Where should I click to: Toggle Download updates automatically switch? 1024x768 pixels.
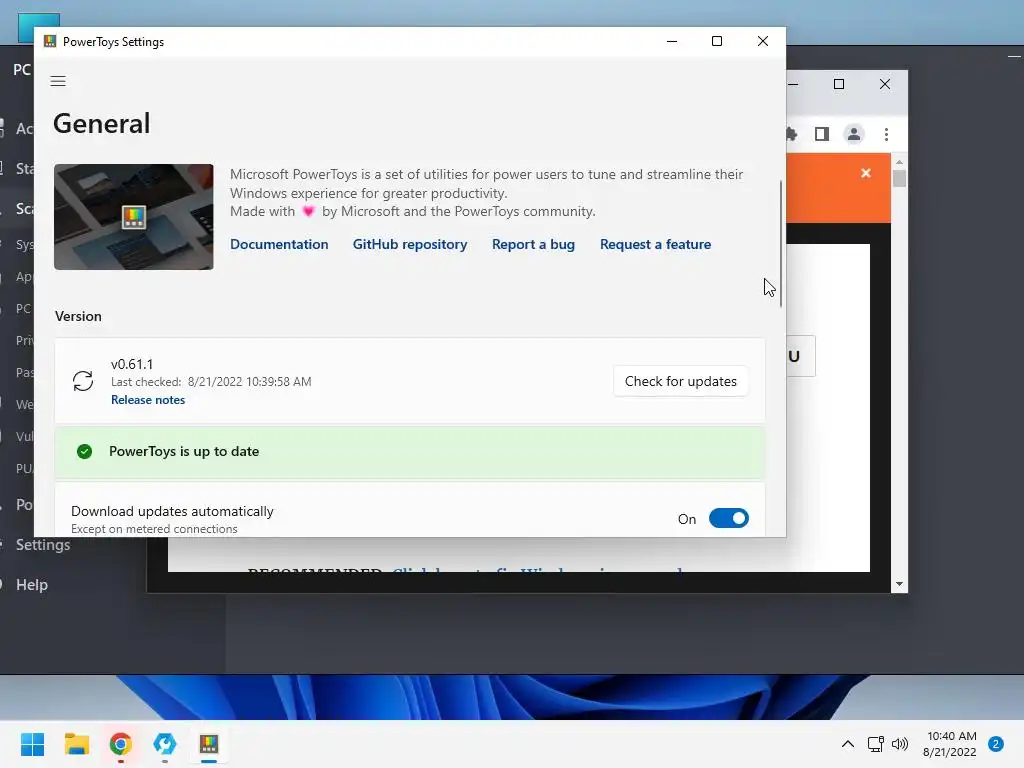729,519
